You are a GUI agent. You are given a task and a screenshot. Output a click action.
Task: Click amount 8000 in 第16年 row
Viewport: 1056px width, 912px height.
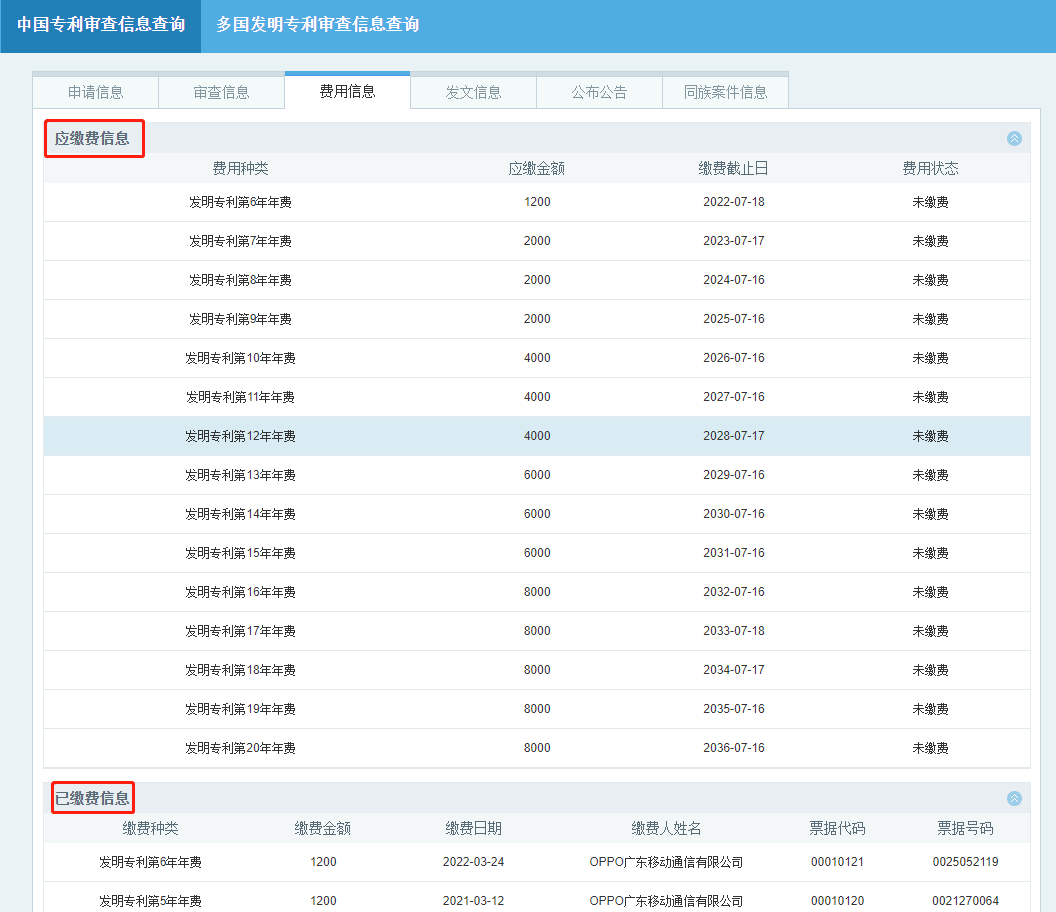click(537, 592)
